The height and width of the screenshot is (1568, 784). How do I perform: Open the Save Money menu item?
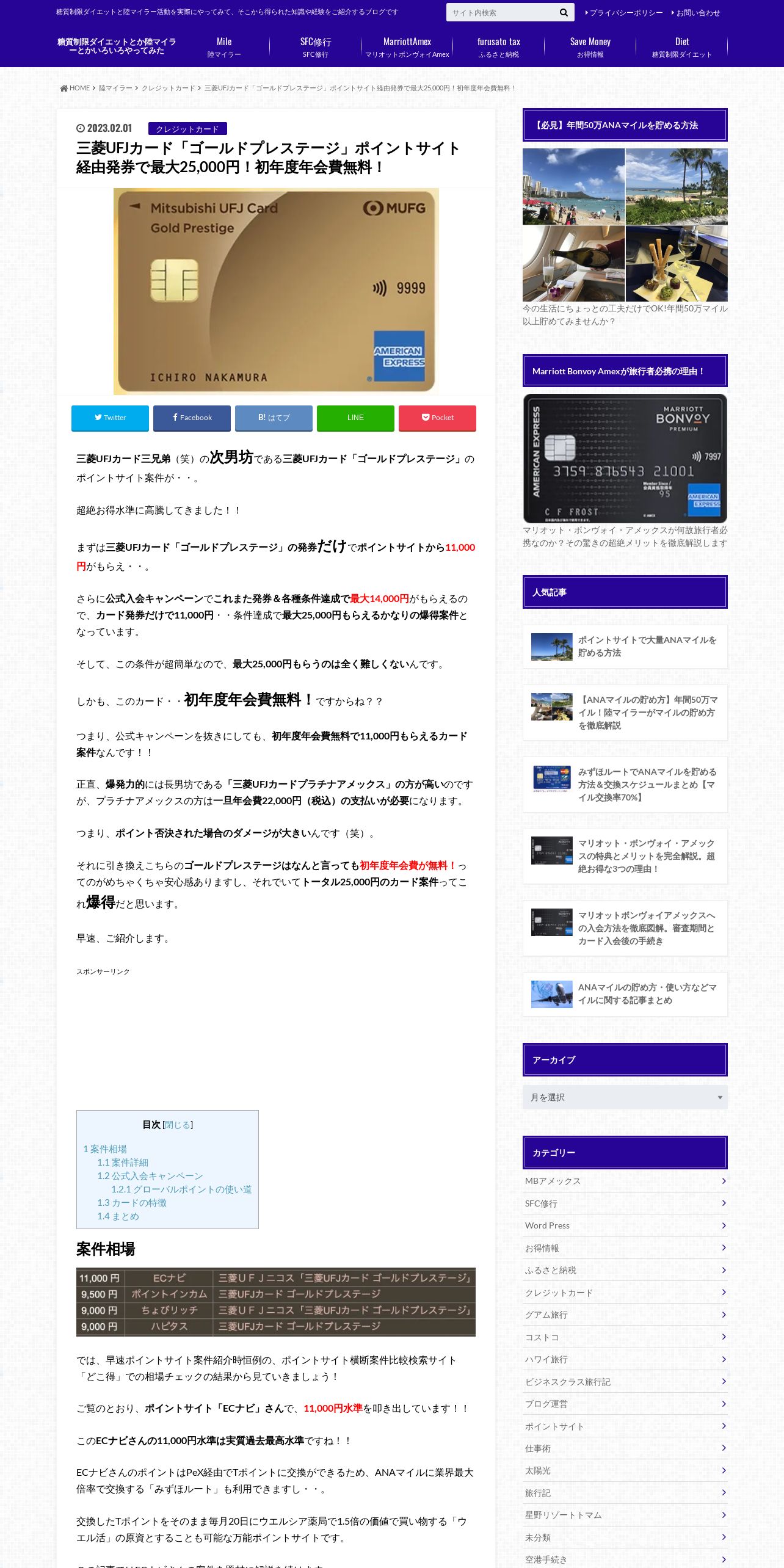[x=590, y=47]
